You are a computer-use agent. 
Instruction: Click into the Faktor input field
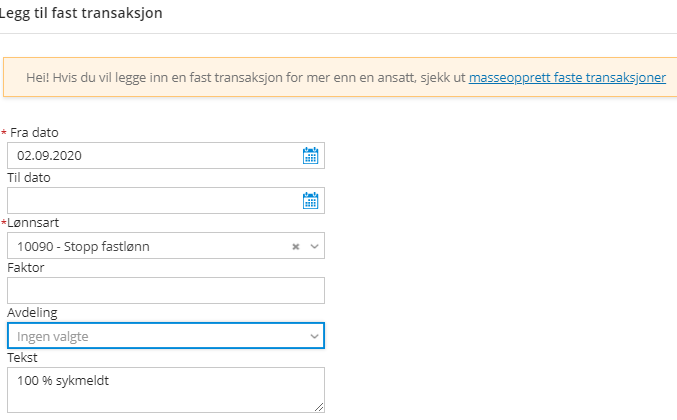click(x=165, y=291)
